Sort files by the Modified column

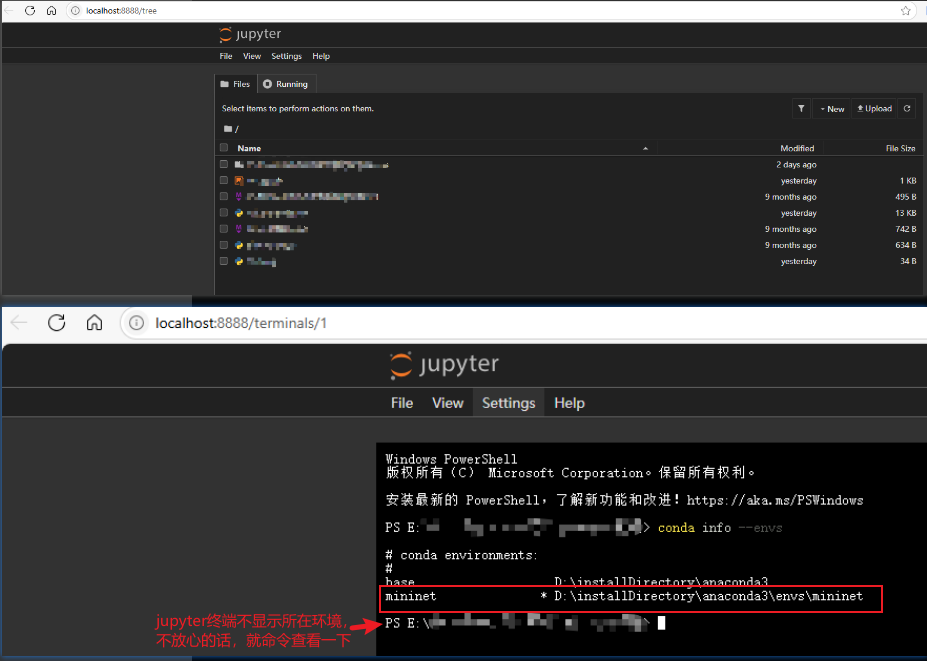pyautogui.click(x=797, y=147)
